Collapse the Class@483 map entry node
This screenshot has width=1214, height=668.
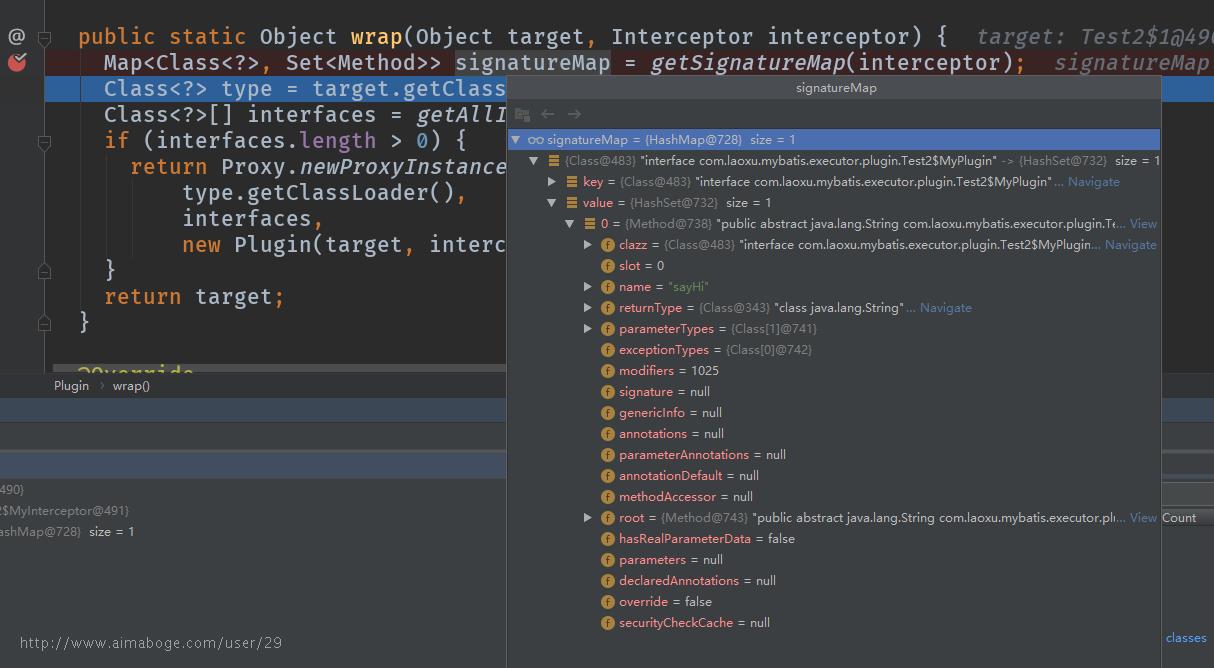coord(534,161)
